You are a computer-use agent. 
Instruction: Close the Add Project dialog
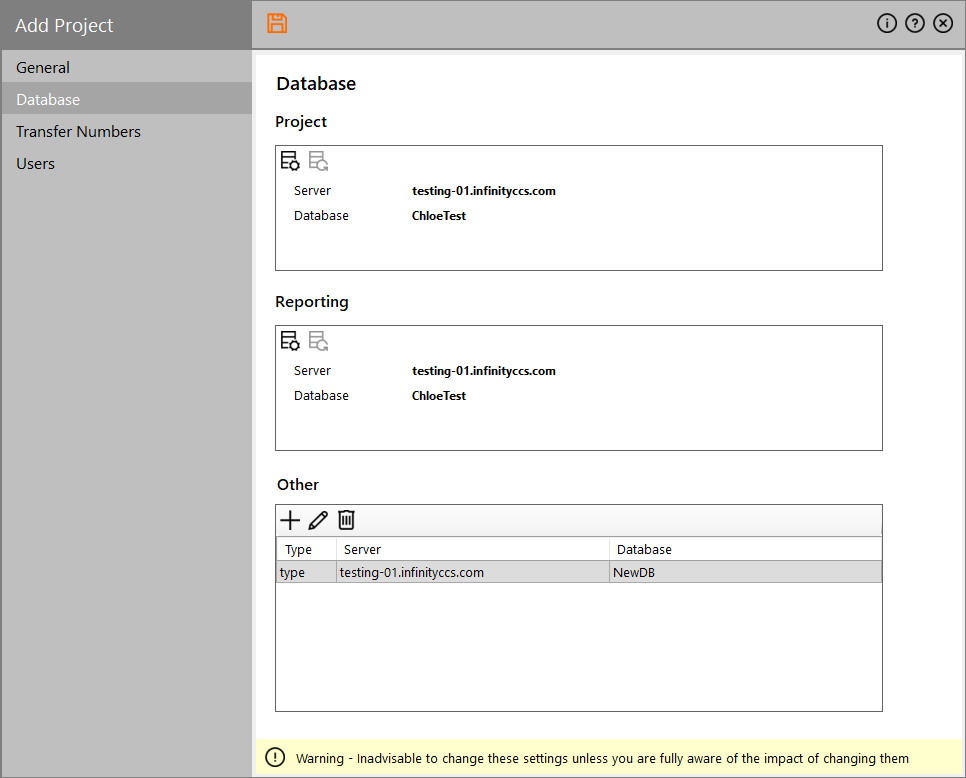943,23
